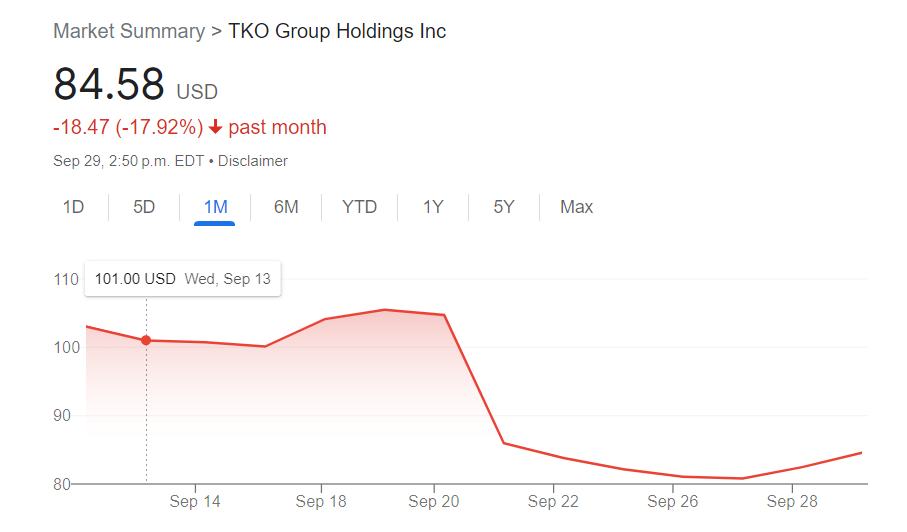This screenshot has height=532, width=907.
Task: Click the -18.47 (-17.92%) change text
Action: click(x=128, y=128)
